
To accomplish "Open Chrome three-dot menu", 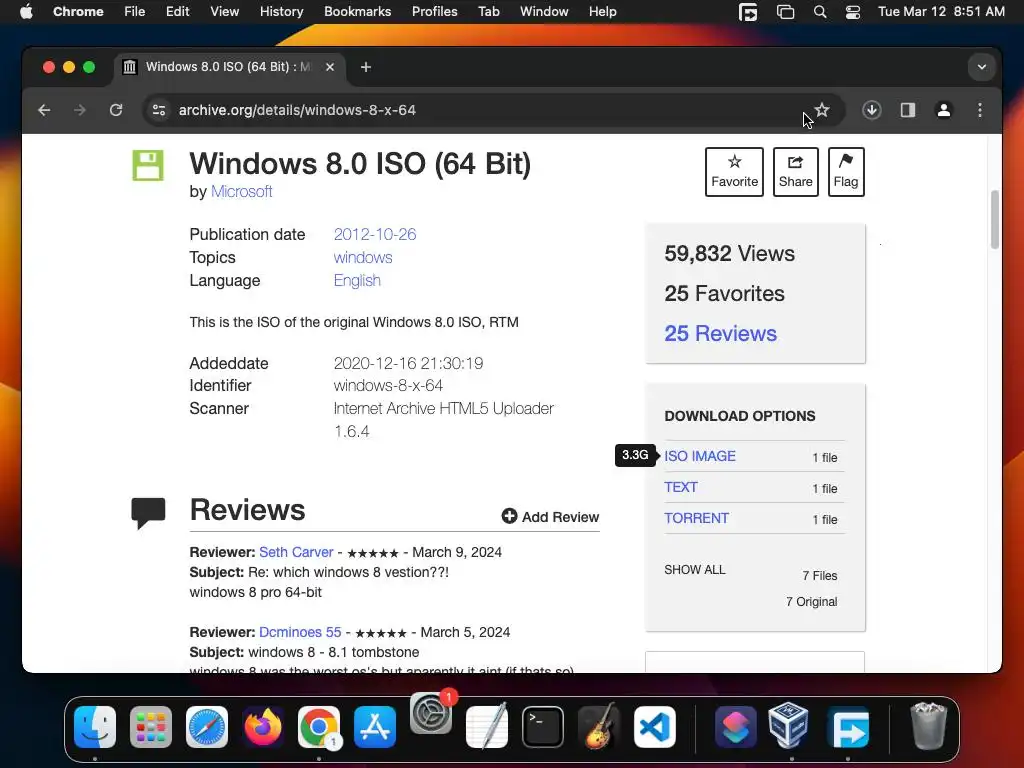I will pyautogui.click(x=980, y=110).
